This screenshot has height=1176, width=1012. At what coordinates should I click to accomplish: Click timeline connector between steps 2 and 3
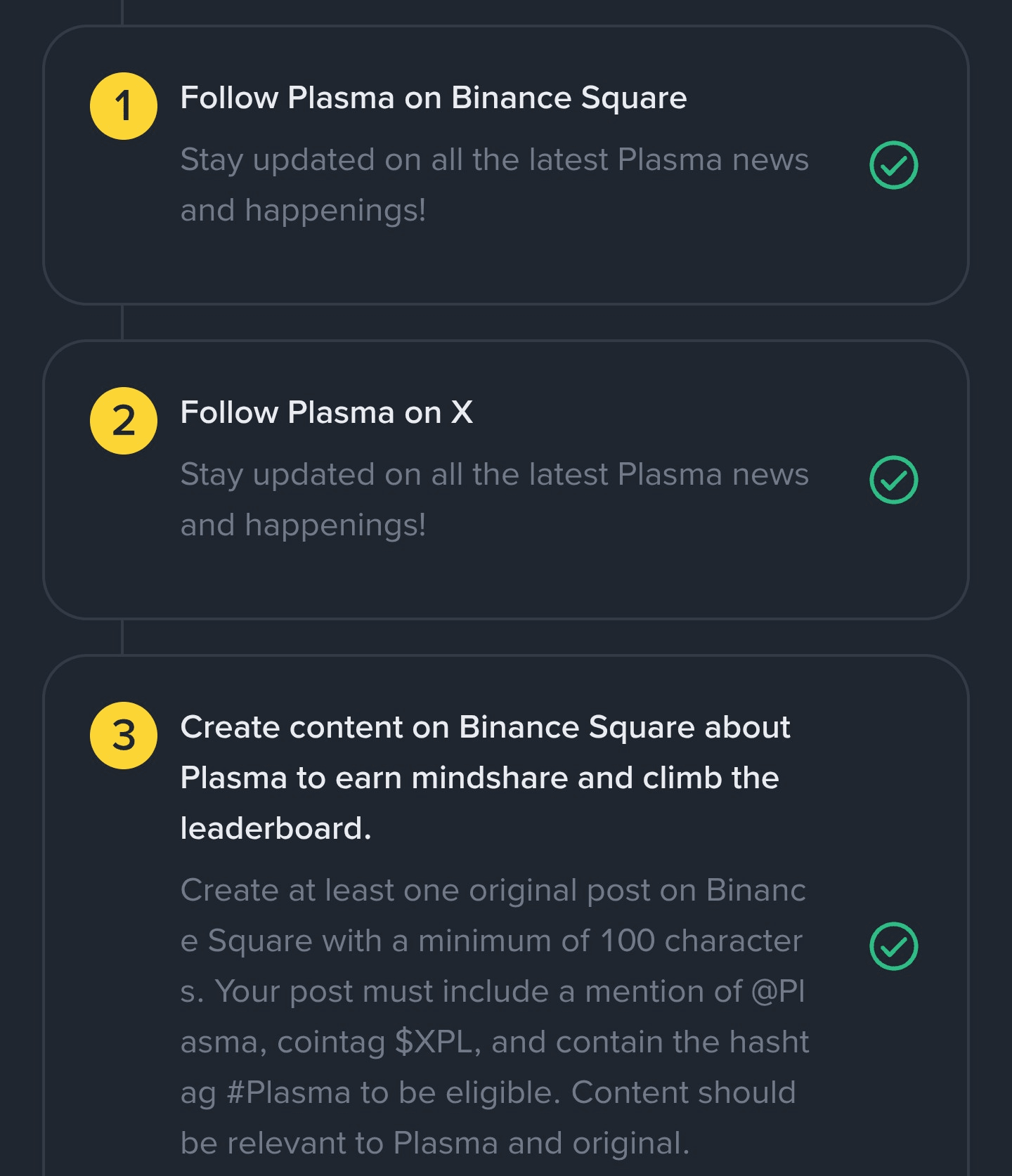pos(122,637)
